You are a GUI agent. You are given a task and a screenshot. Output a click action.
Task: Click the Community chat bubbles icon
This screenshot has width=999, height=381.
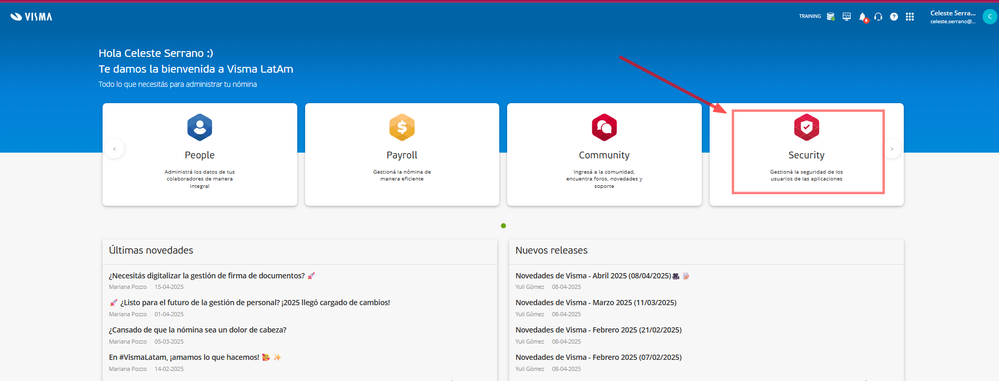coord(604,127)
